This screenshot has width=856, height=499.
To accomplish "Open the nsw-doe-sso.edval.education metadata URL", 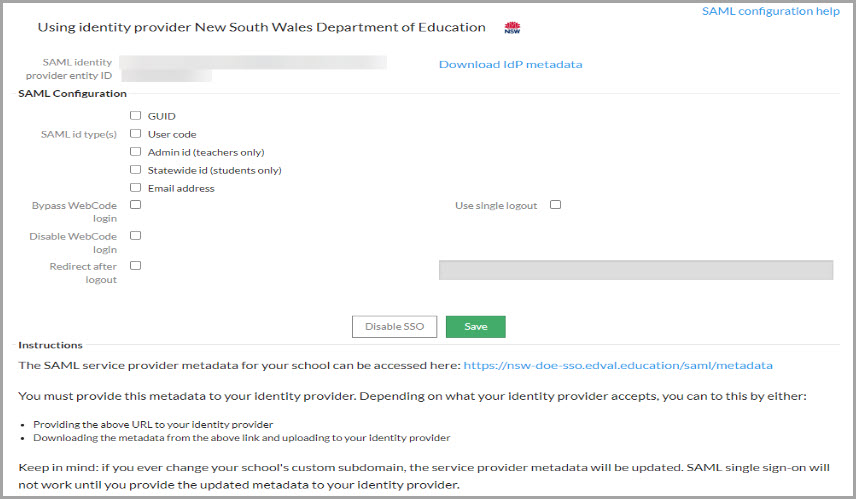I will (x=618, y=366).
